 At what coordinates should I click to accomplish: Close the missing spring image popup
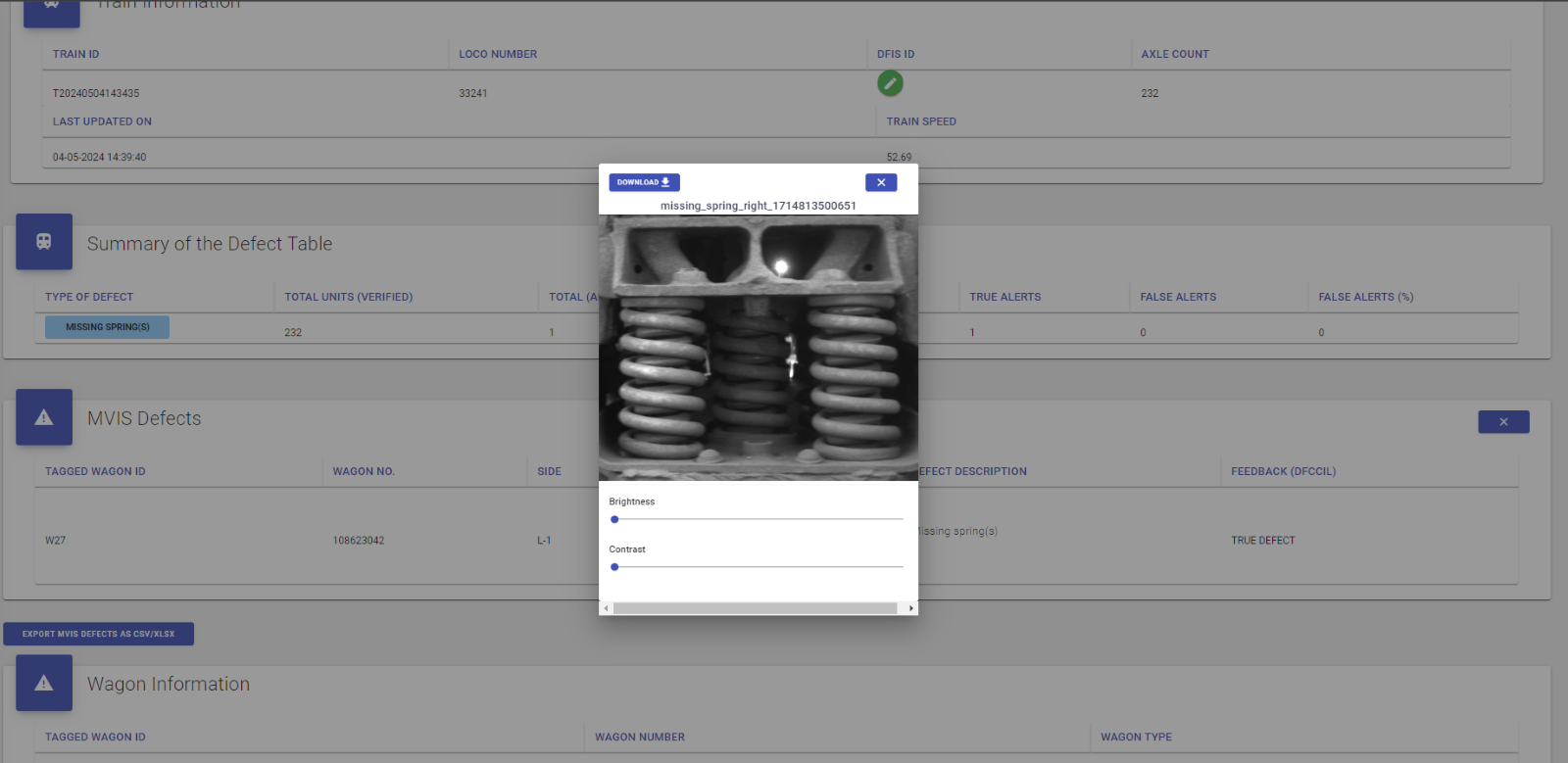click(881, 182)
